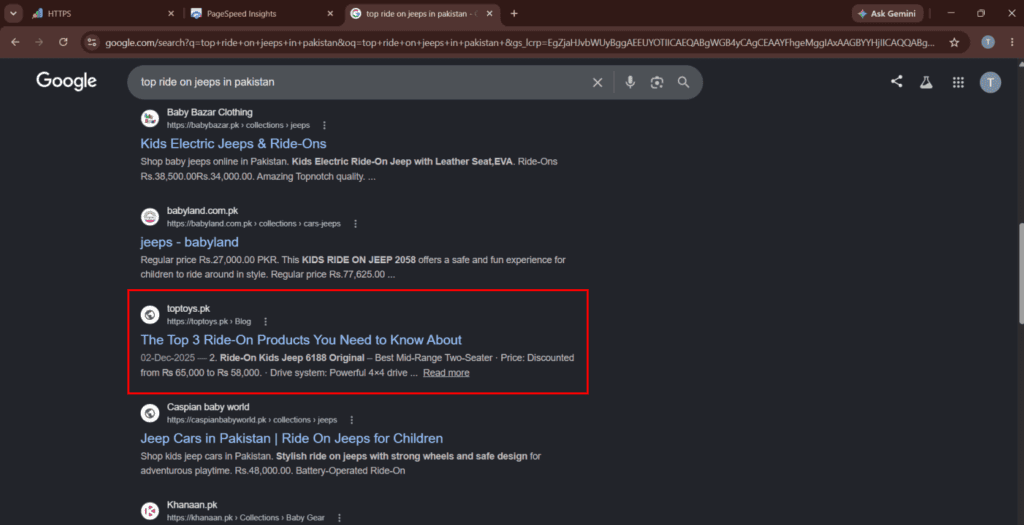The image size is (1024, 525).
Task: Click the page vertical scrollbar thumb
Action: [x=1020, y=273]
